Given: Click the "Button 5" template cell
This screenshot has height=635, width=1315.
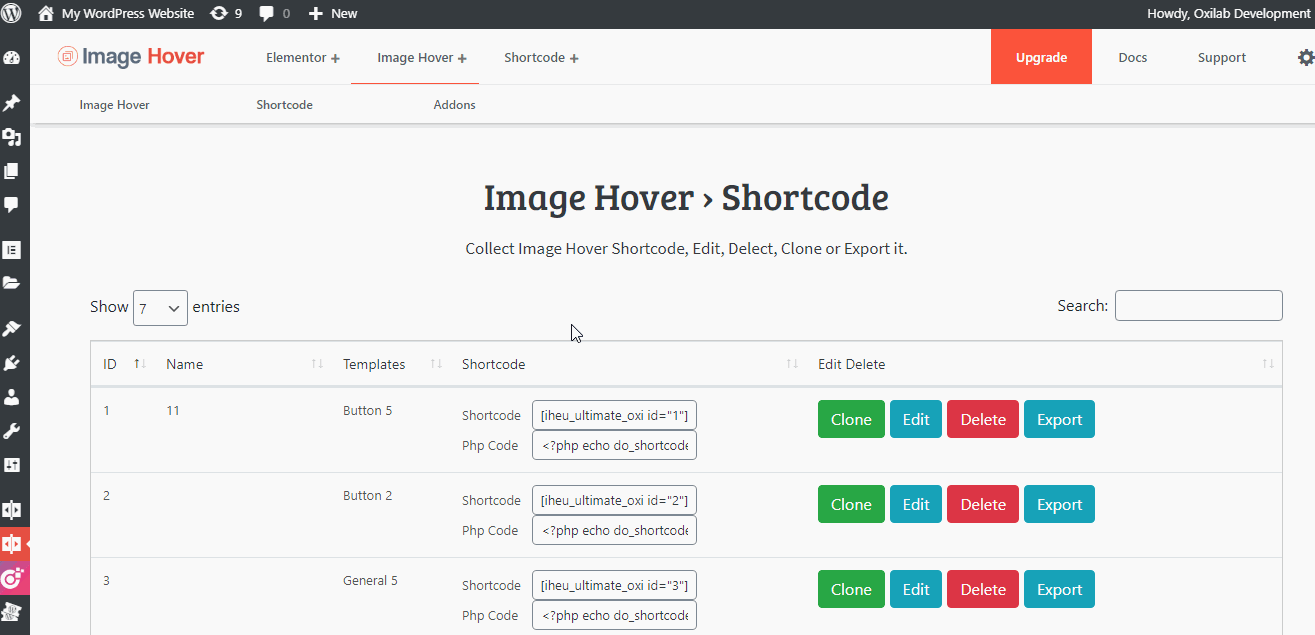Looking at the screenshot, I should 368,411.
